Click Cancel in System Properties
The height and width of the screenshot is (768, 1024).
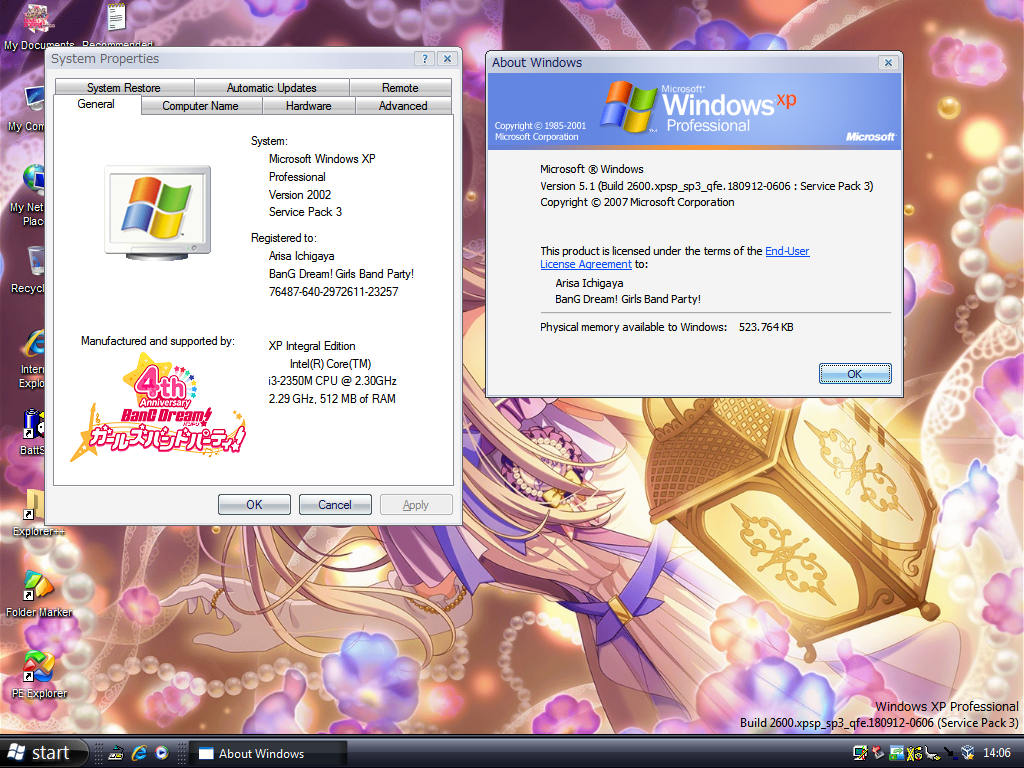335,505
